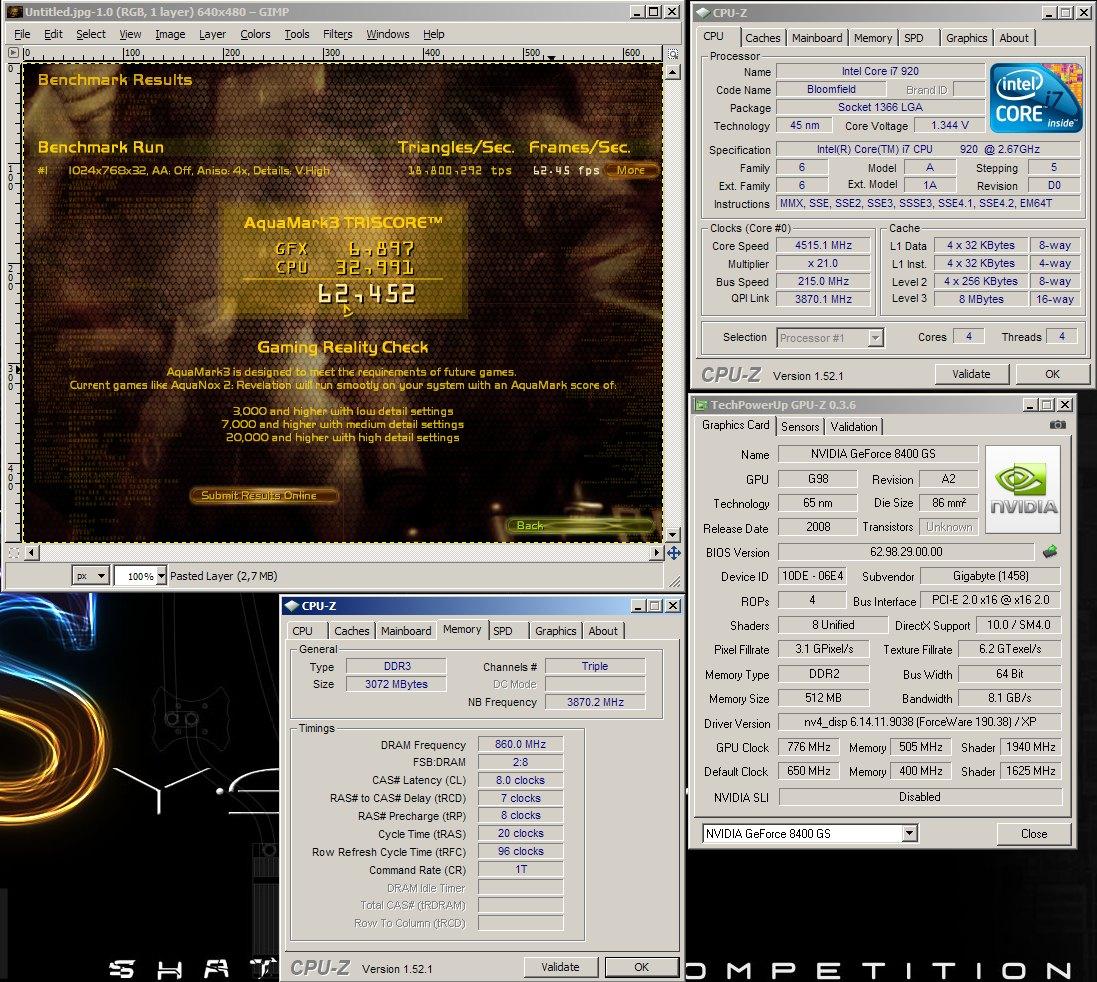This screenshot has height=982, width=1097.
Task: Open the Help menu in GIMP
Action: [x=434, y=34]
